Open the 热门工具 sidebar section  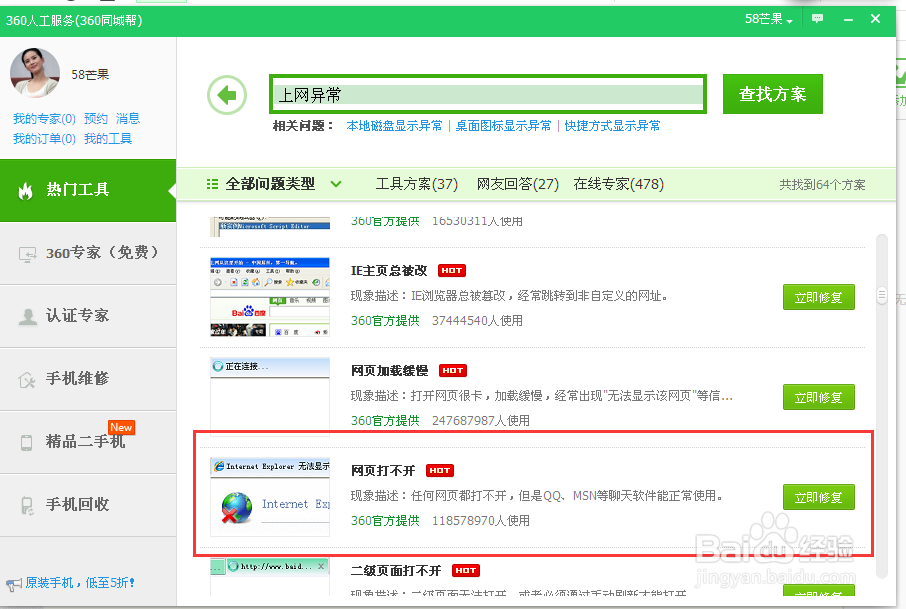pyautogui.click(x=88, y=190)
